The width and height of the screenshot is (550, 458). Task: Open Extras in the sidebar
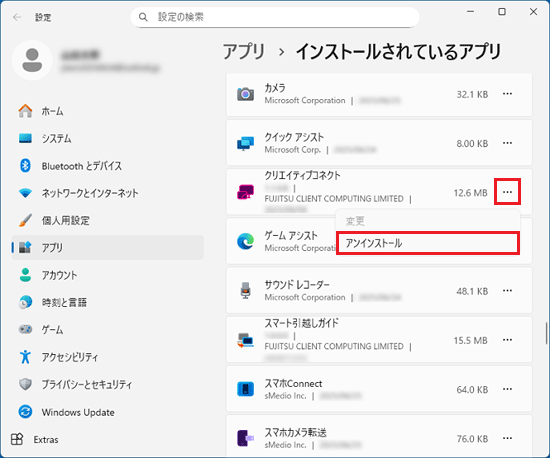coord(108,439)
